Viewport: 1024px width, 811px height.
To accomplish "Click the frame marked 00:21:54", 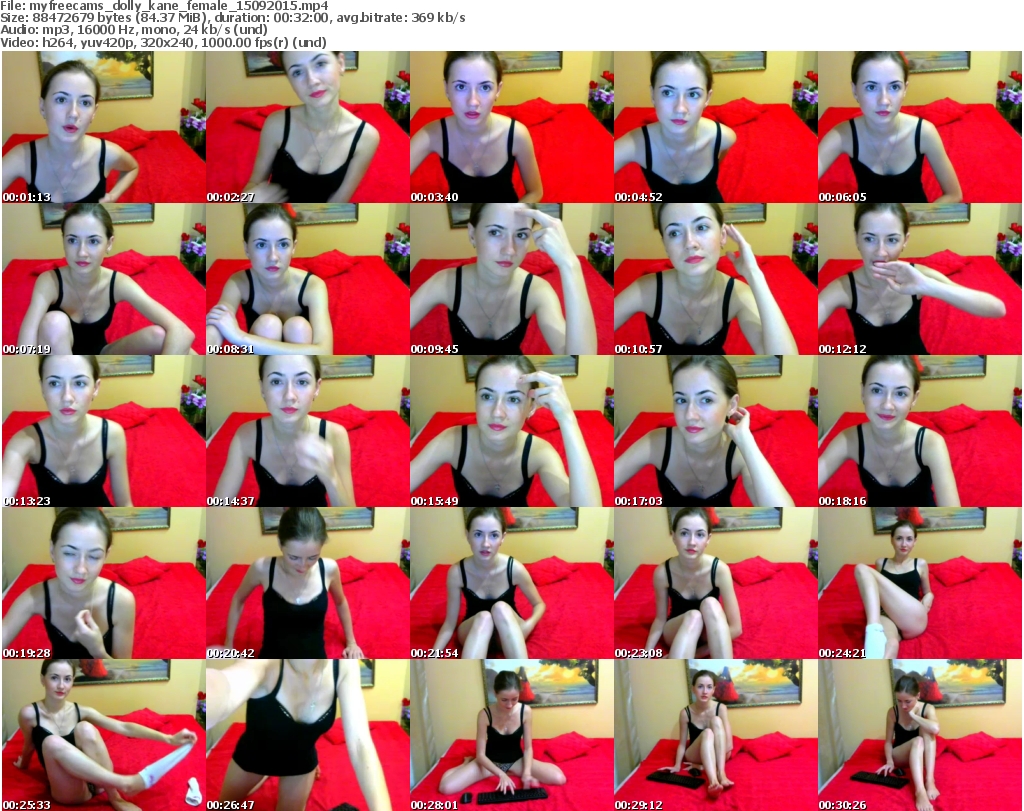I will [x=511, y=583].
